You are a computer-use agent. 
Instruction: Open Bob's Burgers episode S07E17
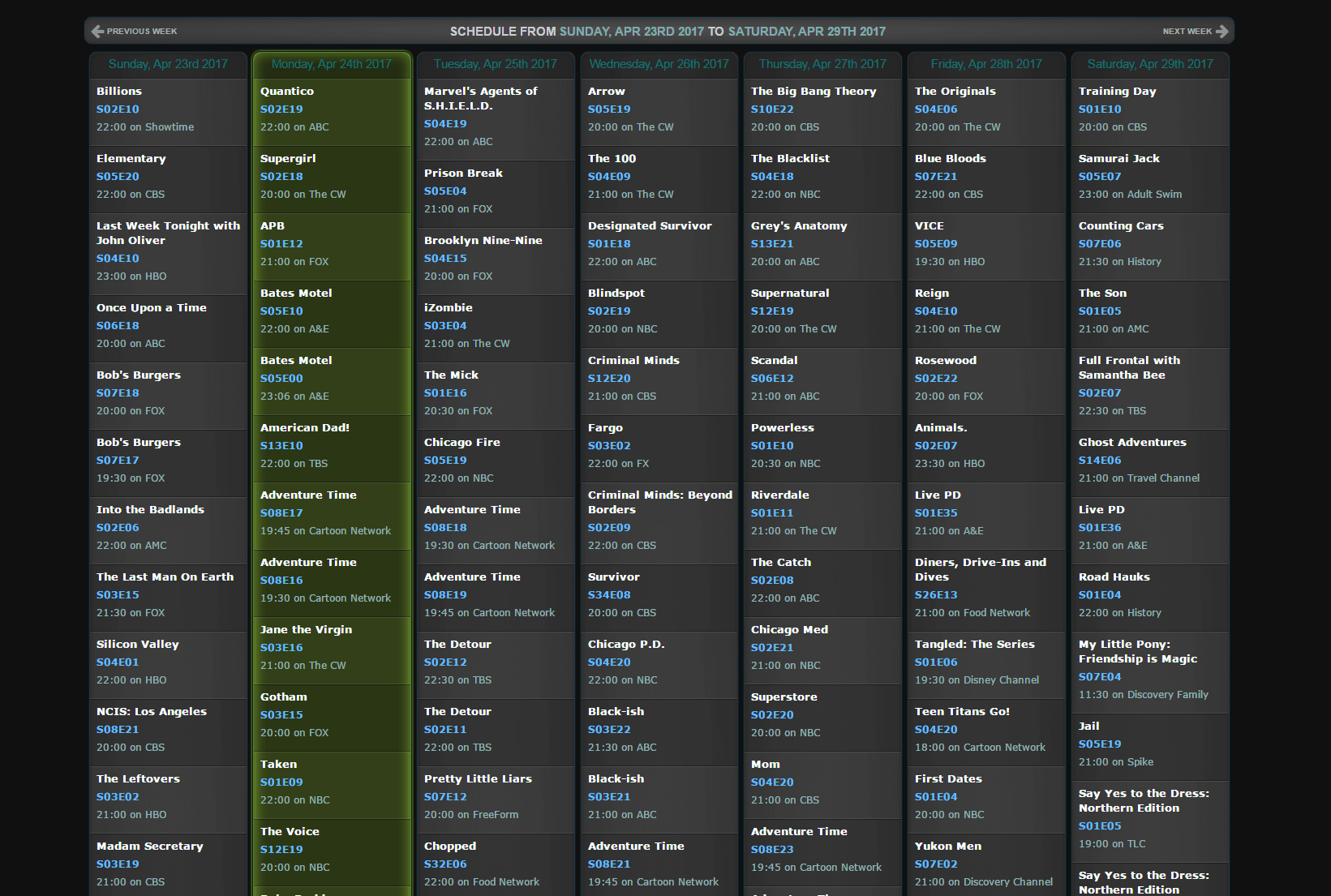[118, 461]
